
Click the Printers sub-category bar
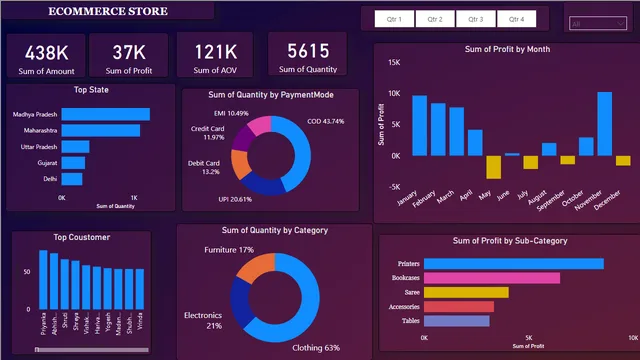514,264
